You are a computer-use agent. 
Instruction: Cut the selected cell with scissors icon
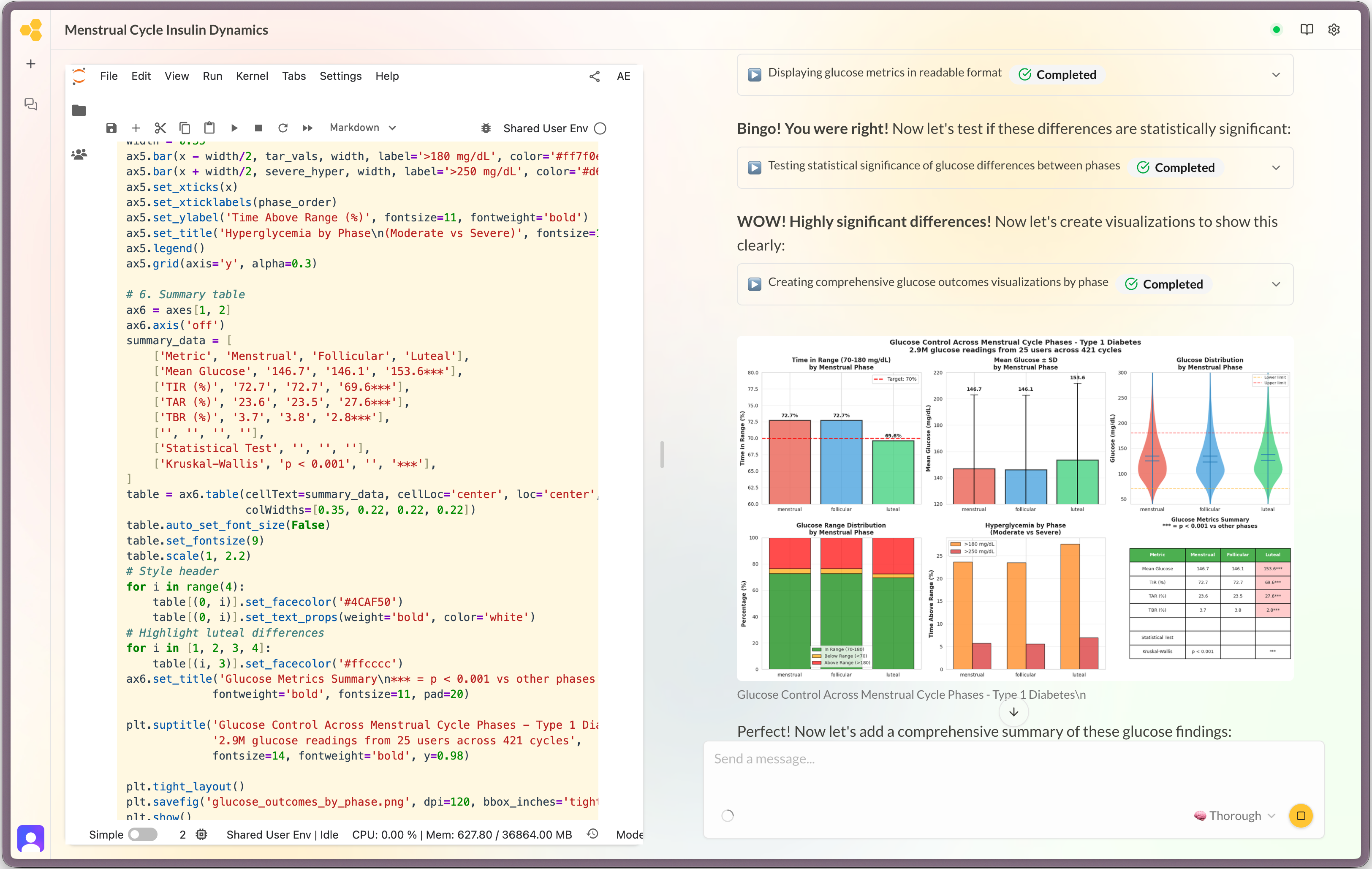coord(160,128)
